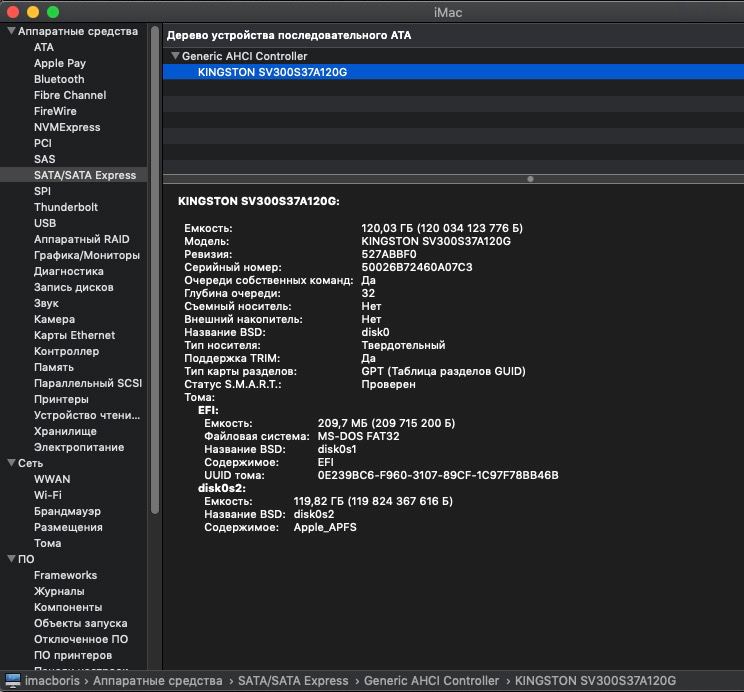Open Графика/Мониторы entry
This screenshot has width=744, height=692.
pos(87,255)
